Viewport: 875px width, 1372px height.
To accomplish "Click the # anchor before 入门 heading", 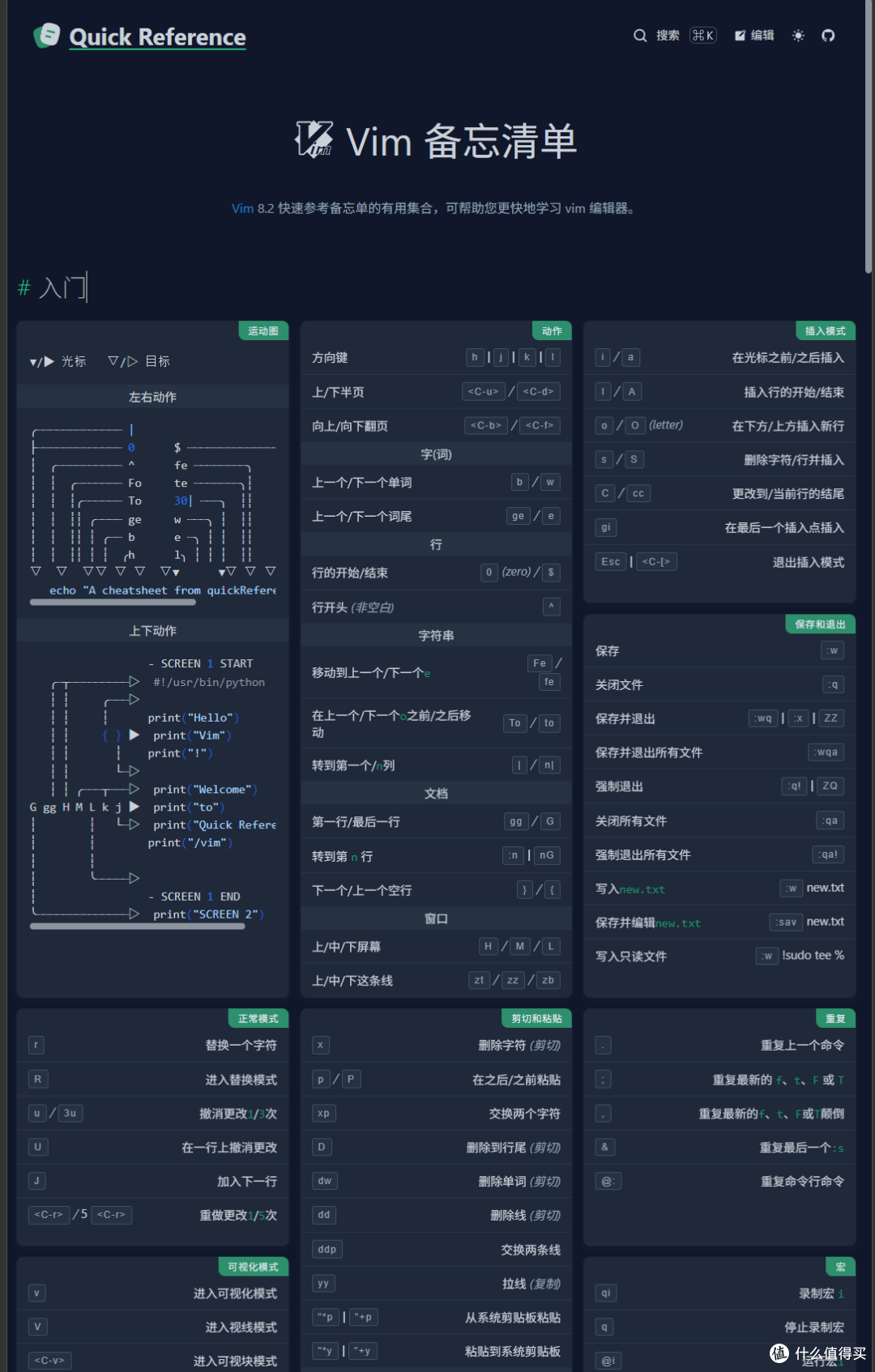I will coord(24,288).
